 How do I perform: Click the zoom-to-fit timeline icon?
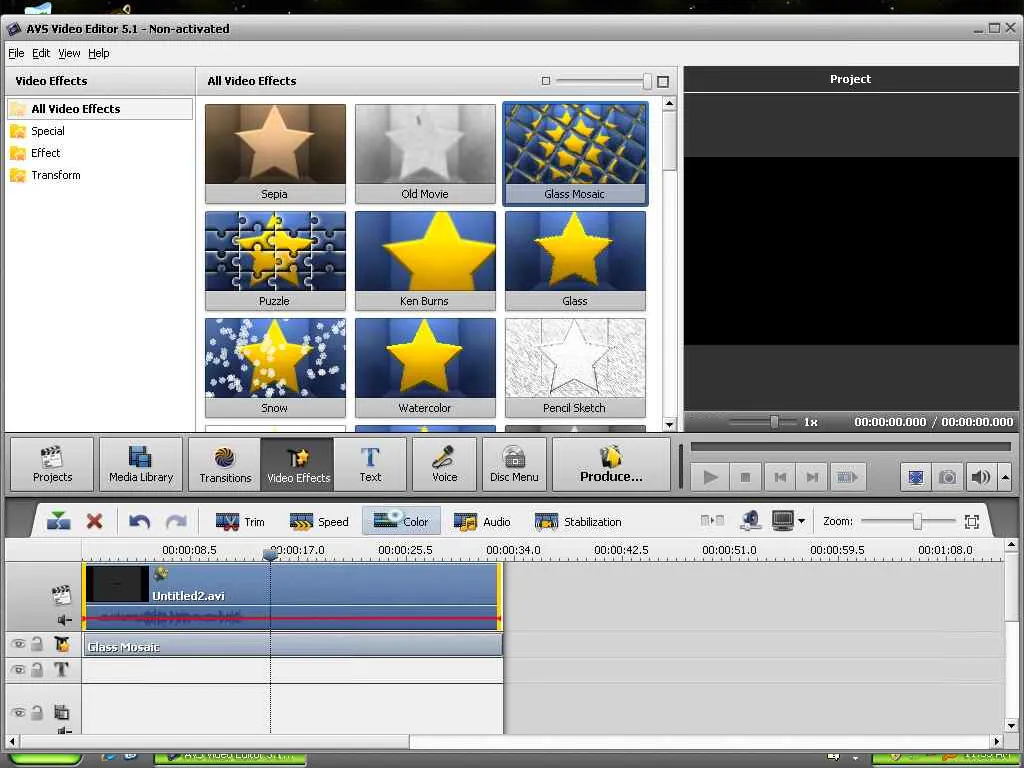click(x=972, y=521)
